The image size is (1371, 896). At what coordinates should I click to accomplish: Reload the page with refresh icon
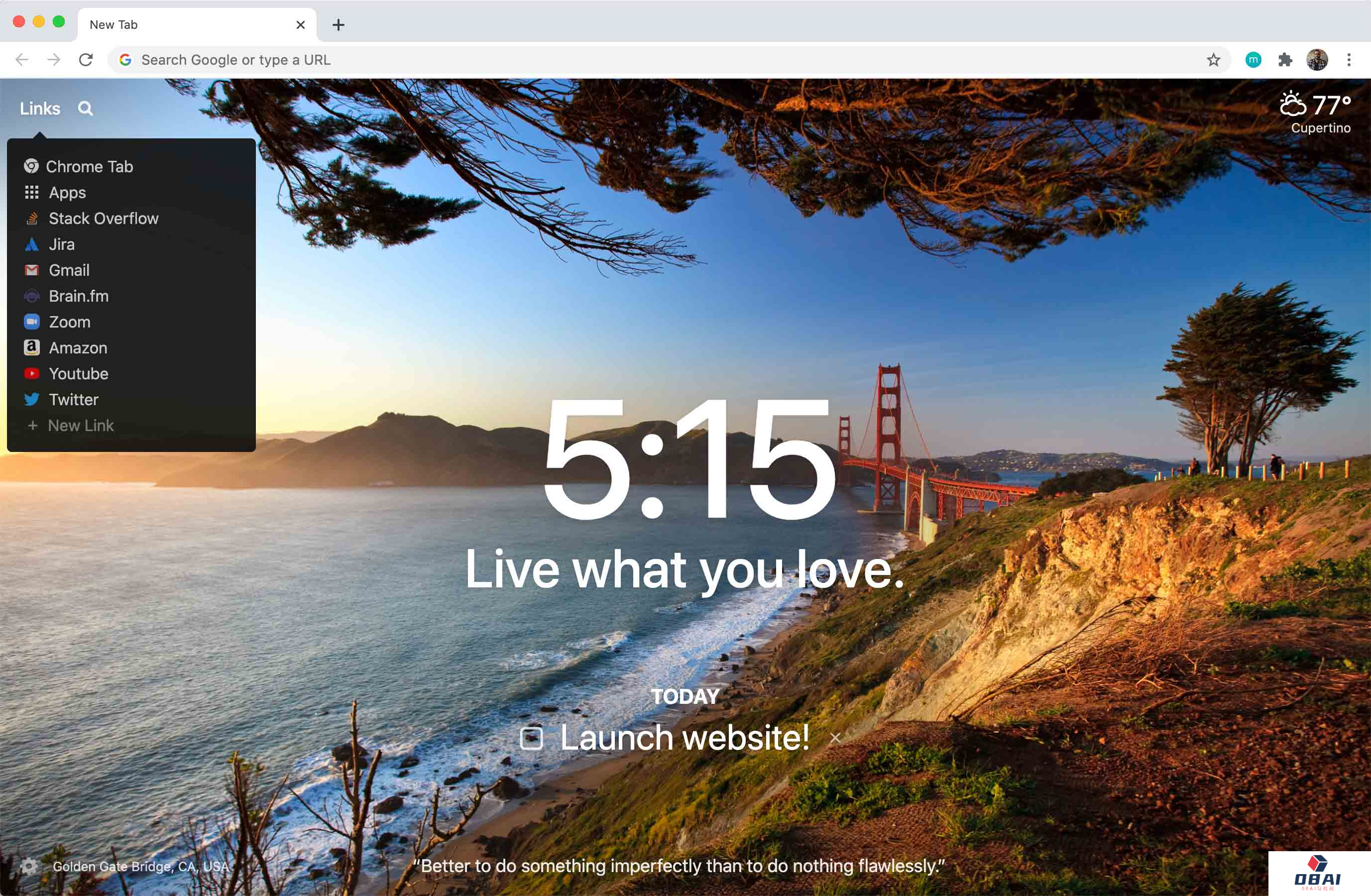(x=86, y=60)
